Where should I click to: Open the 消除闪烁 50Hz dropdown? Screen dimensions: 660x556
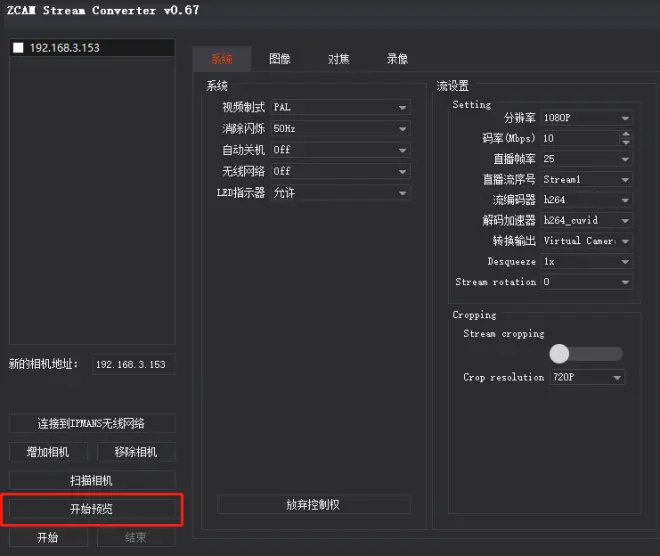tap(341, 128)
